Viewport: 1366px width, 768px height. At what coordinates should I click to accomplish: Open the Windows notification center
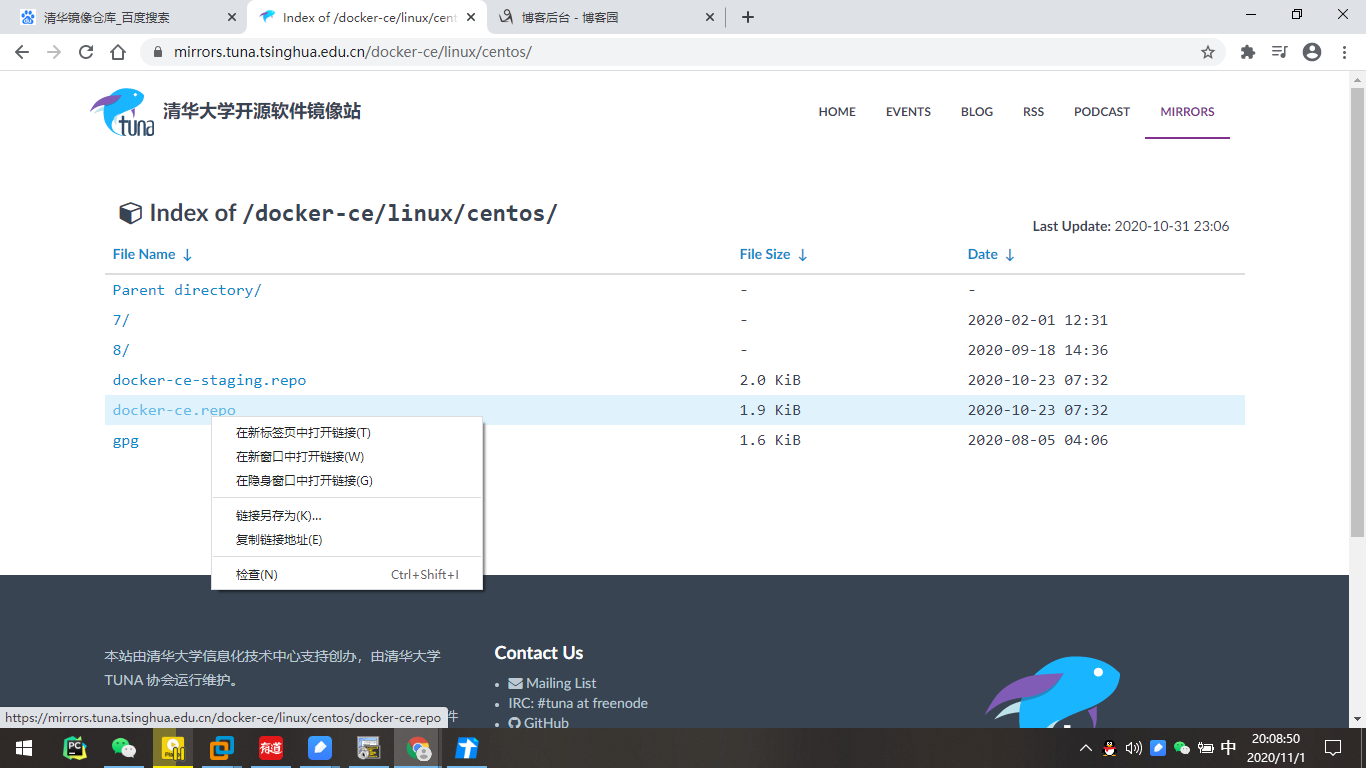(1333, 748)
